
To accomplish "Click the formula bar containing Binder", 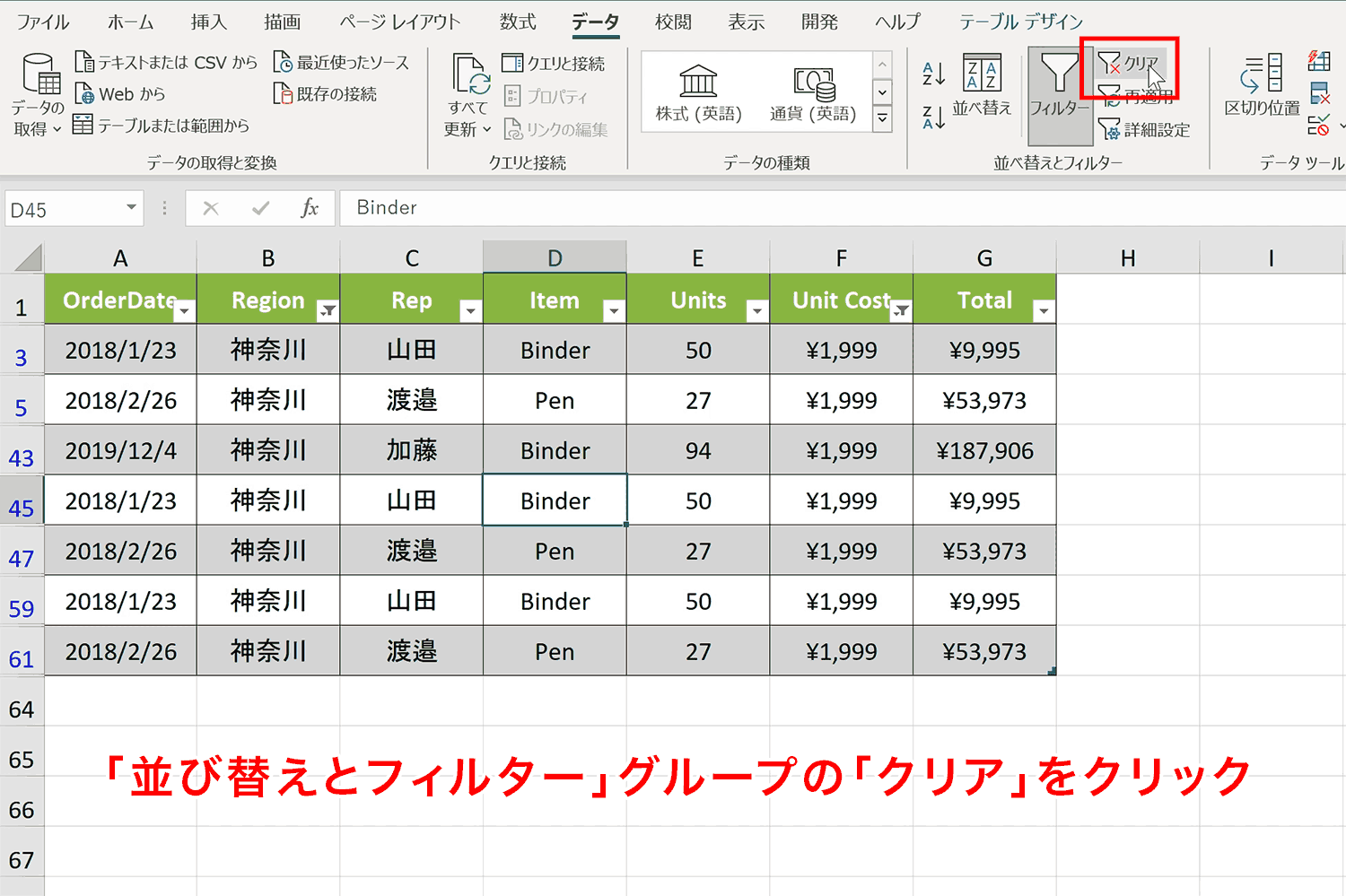I will coord(842,208).
